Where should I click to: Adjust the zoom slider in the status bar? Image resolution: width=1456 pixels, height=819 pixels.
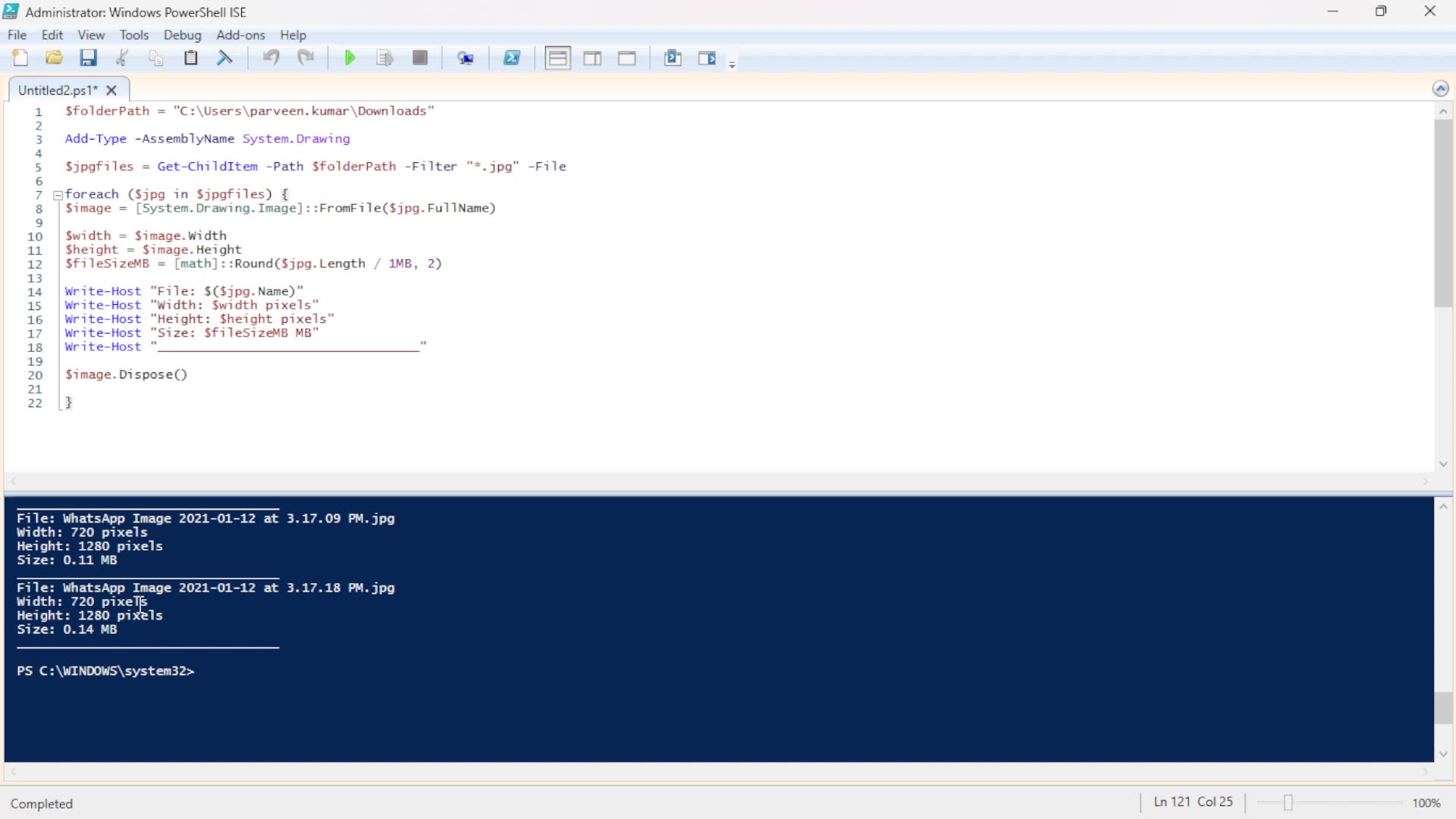point(1286,802)
